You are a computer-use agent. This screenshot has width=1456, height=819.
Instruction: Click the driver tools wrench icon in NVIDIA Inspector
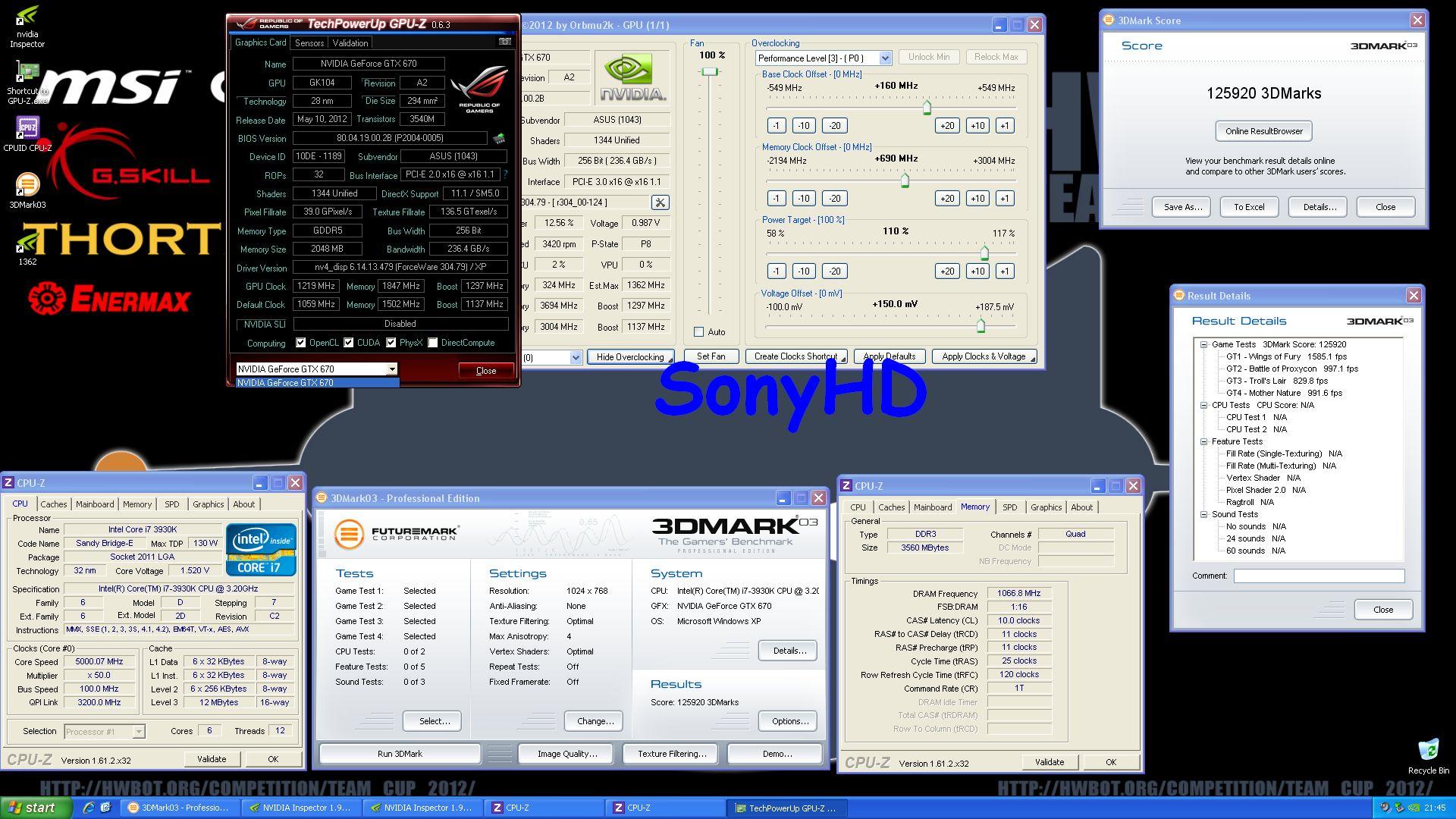point(661,202)
